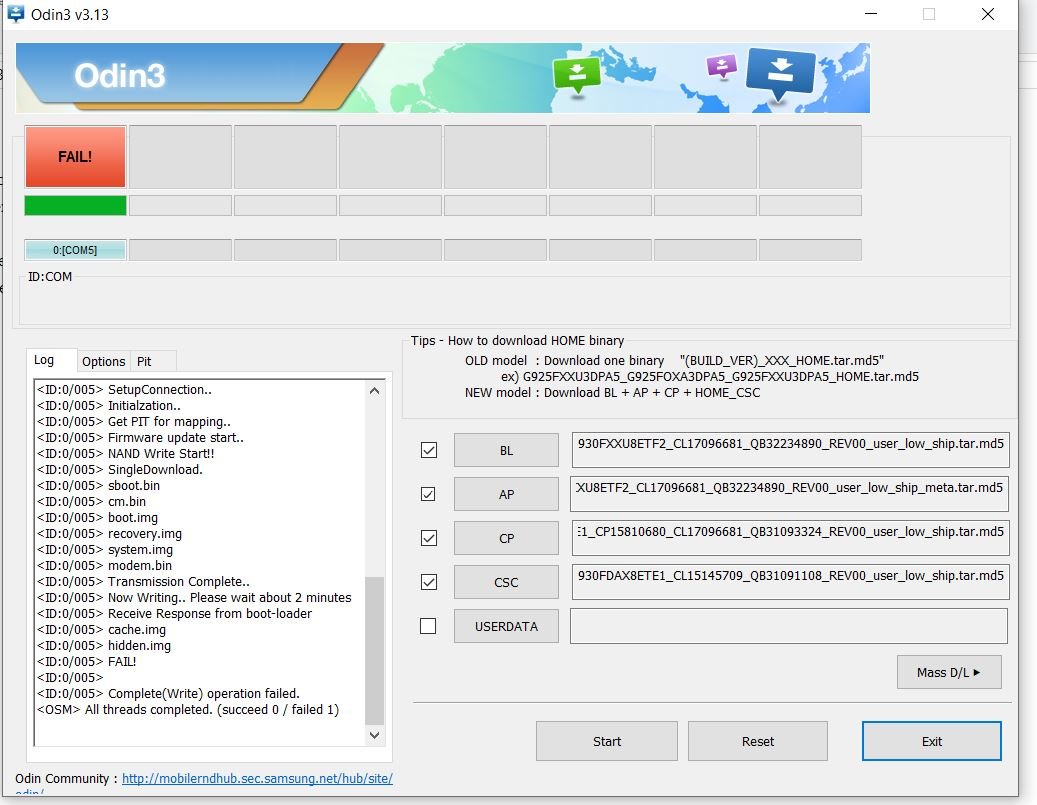Click the purple download icon in banner
1037x805 pixels.
tap(721, 66)
